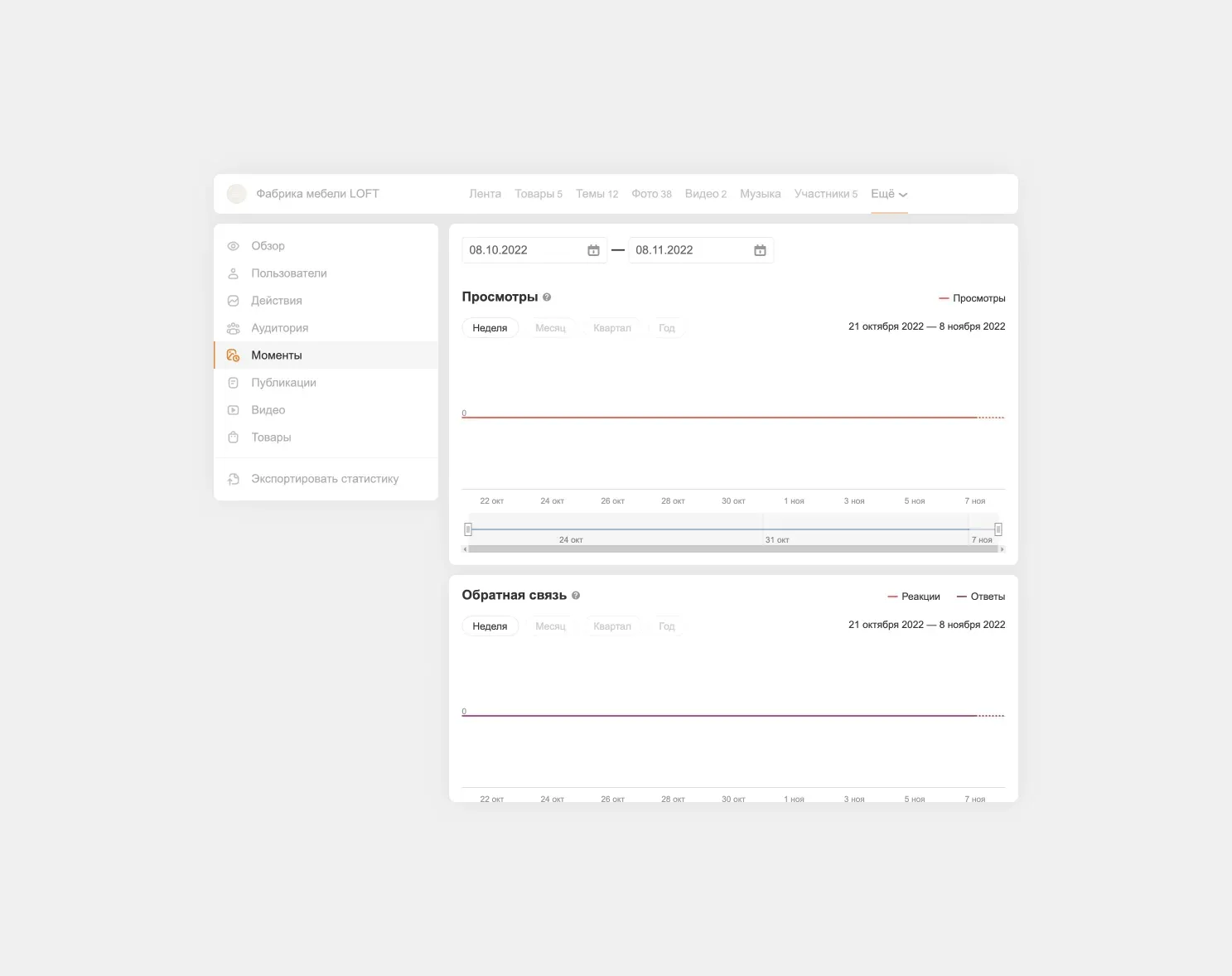Select Год period in Просмотры chart

pyautogui.click(x=666, y=328)
